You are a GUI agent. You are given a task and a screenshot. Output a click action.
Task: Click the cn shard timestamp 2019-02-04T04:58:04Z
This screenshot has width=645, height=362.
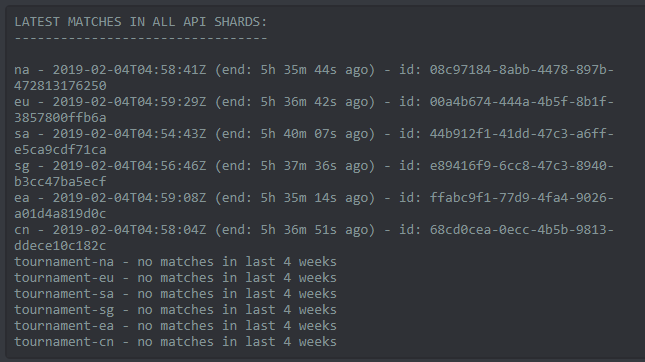(x=129, y=230)
